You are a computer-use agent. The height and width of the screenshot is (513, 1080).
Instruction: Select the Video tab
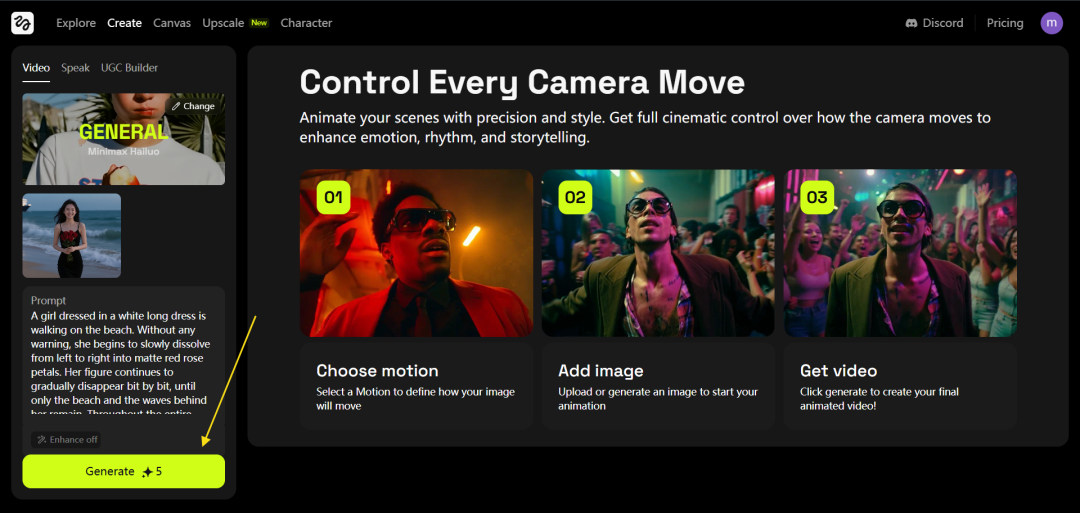(36, 68)
